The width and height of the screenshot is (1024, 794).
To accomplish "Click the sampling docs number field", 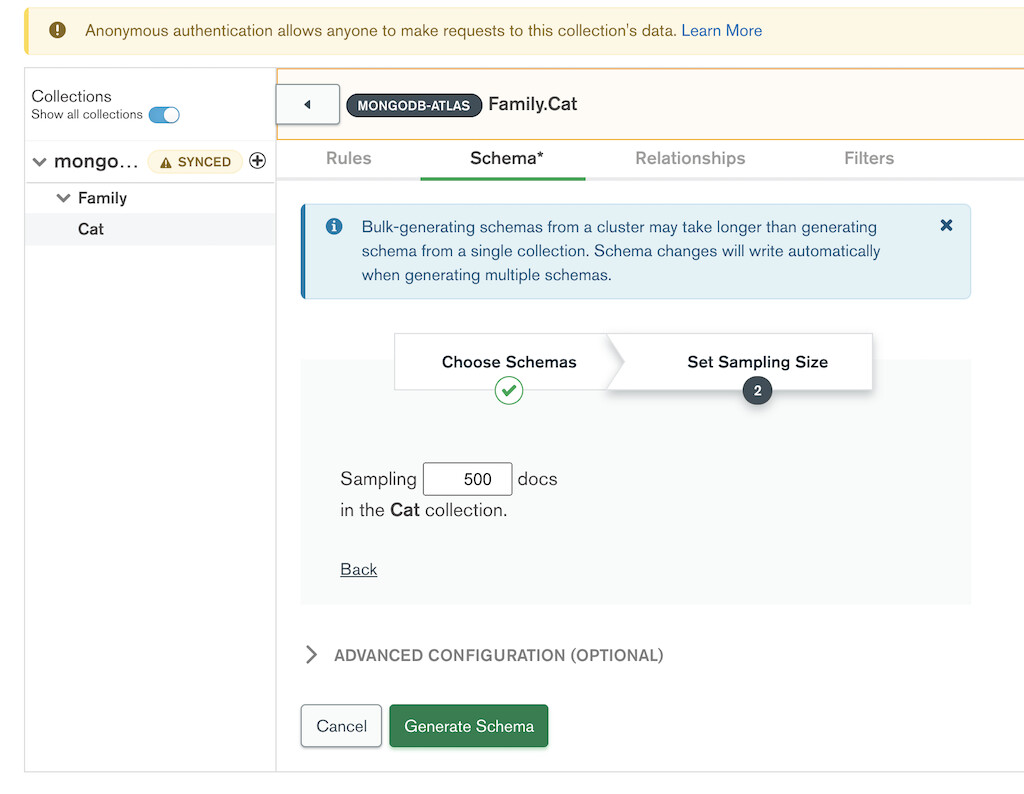I will click(x=468, y=479).
